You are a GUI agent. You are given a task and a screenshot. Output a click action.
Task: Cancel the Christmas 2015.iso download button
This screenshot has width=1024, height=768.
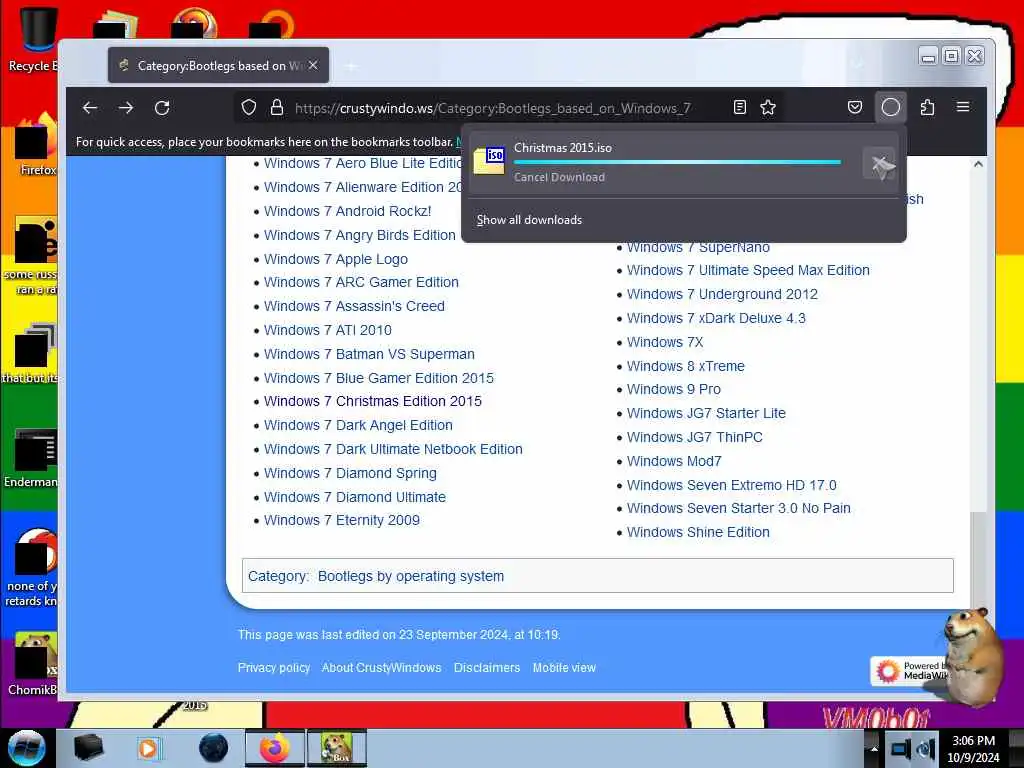[x=880, y=164]
